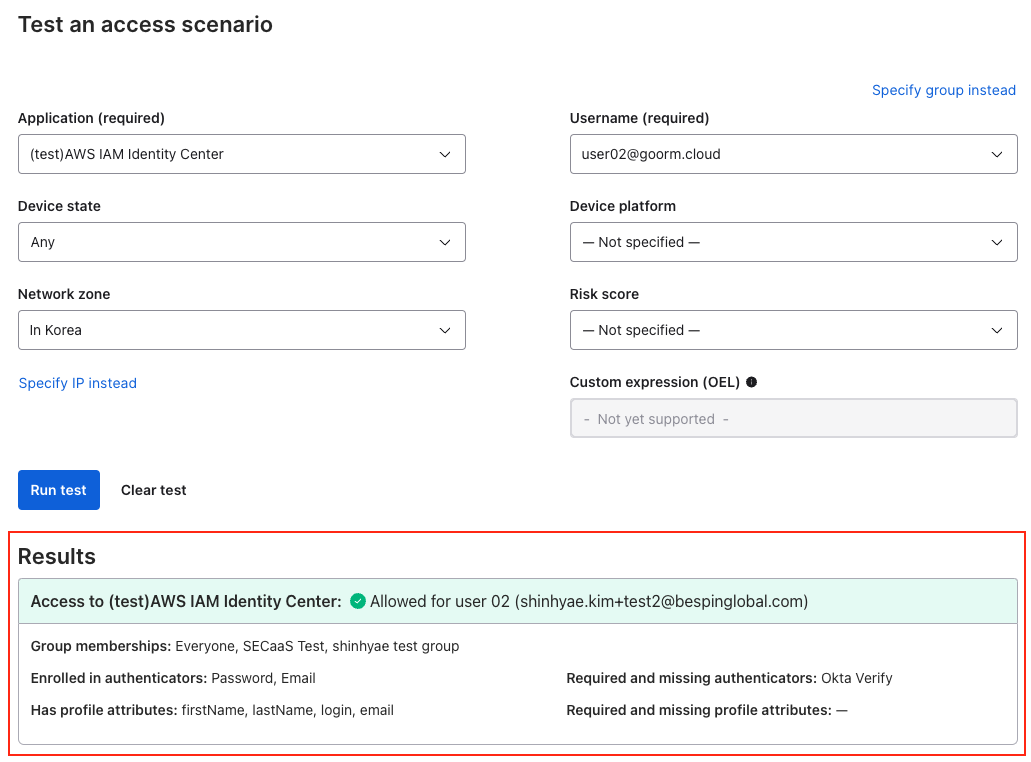Click the Custom expression Not yet supported field
Image resolution: width=1031 pixels, height=762 pixels.
coord(793,419)
